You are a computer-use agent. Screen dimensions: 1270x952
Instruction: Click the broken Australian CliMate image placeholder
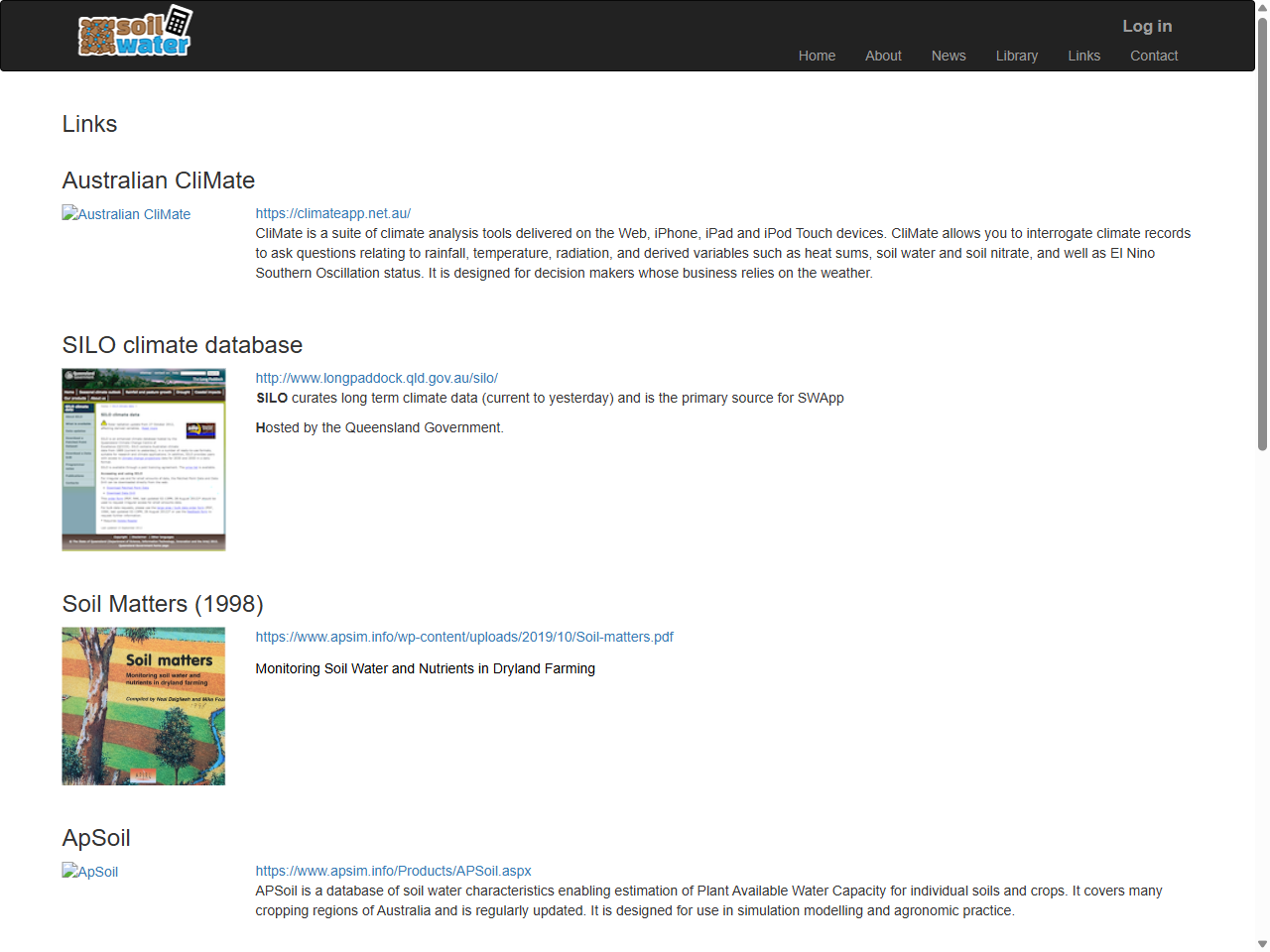point(126,214)
